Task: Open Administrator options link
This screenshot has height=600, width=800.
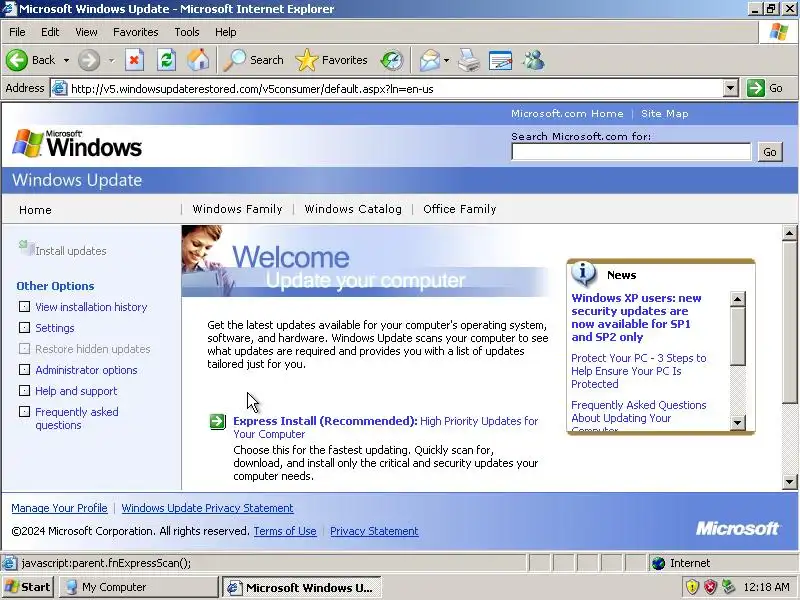Action: point(86,370)
